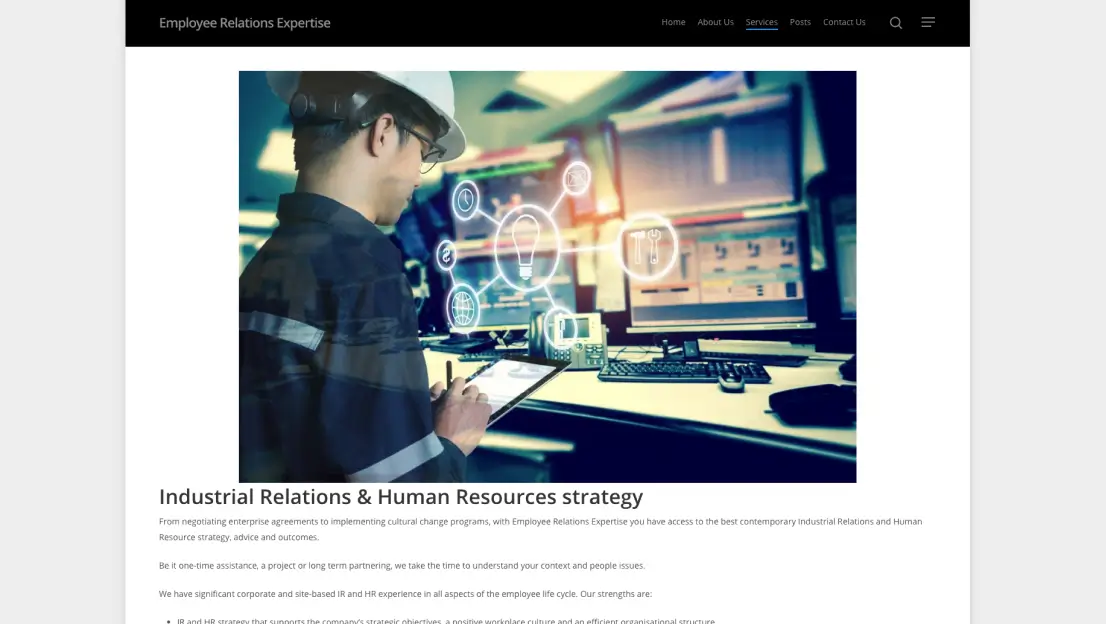
Task: Navigate to the Posts page
Action: (800, 22)
